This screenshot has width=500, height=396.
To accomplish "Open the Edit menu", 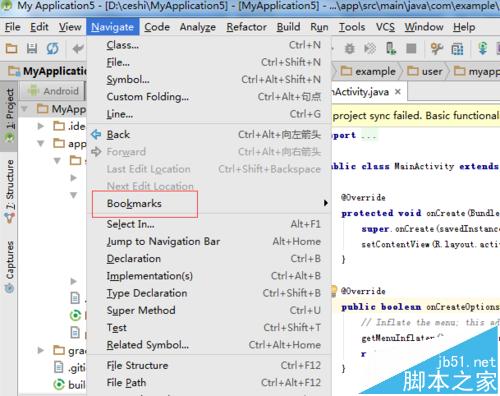I will [39, 27].
